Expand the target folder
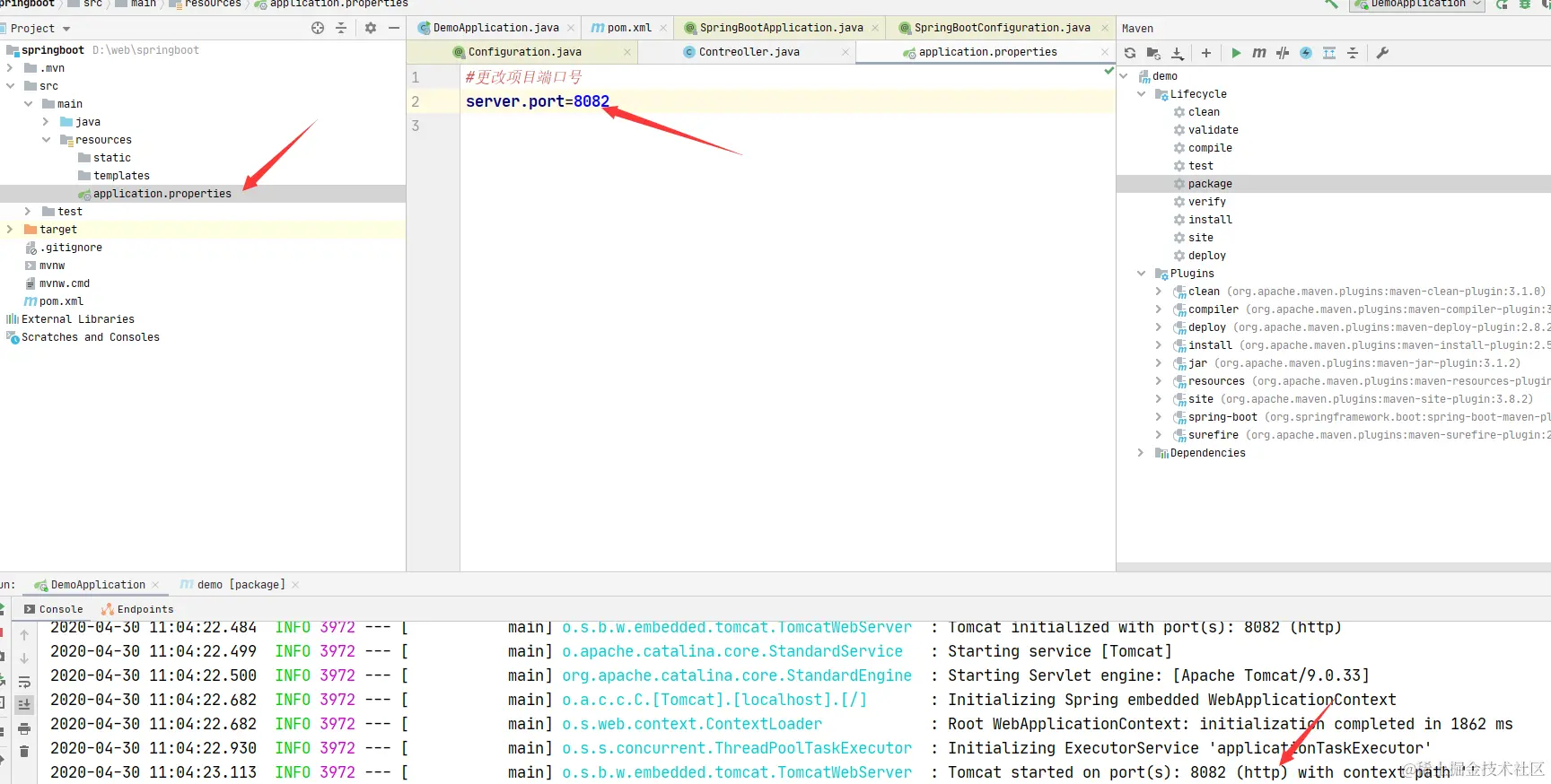1551x784 pixels. click(x=10, y=230)
